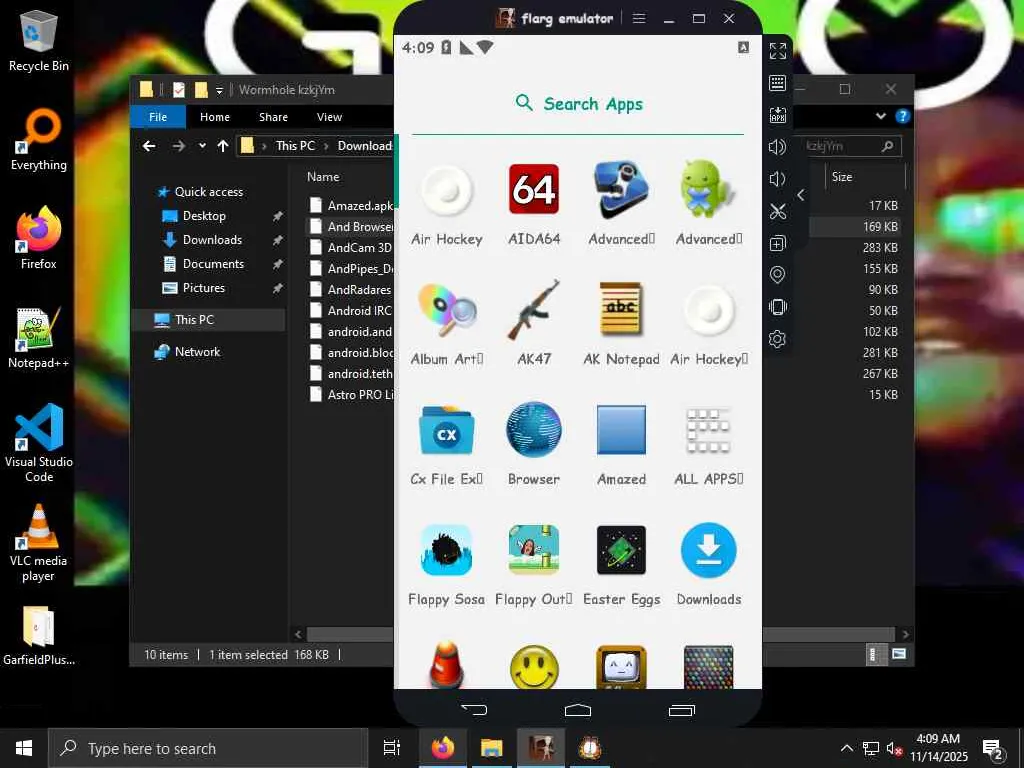The height and width of the screenshot is (768, 1024).
Task: Click the install APK icon
Action: tap(777, 115)
